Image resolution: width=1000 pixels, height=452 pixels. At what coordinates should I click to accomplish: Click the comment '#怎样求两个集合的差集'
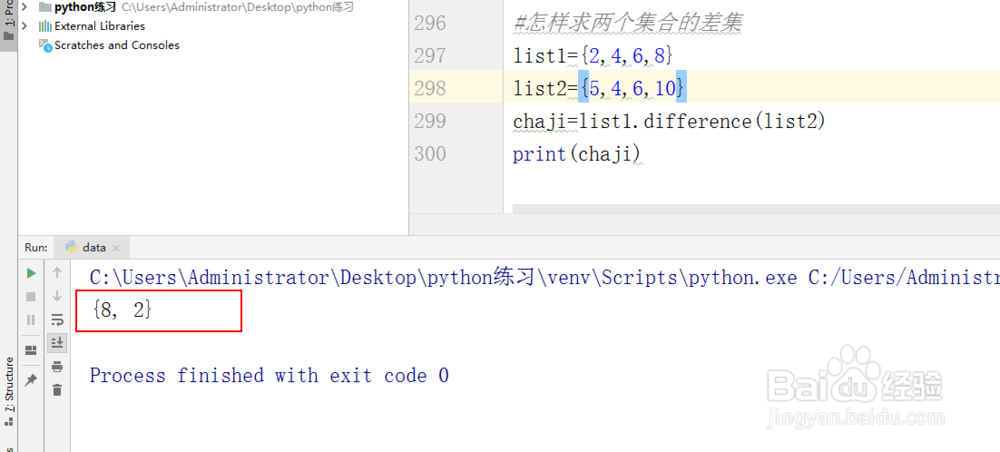pos(628,24)
